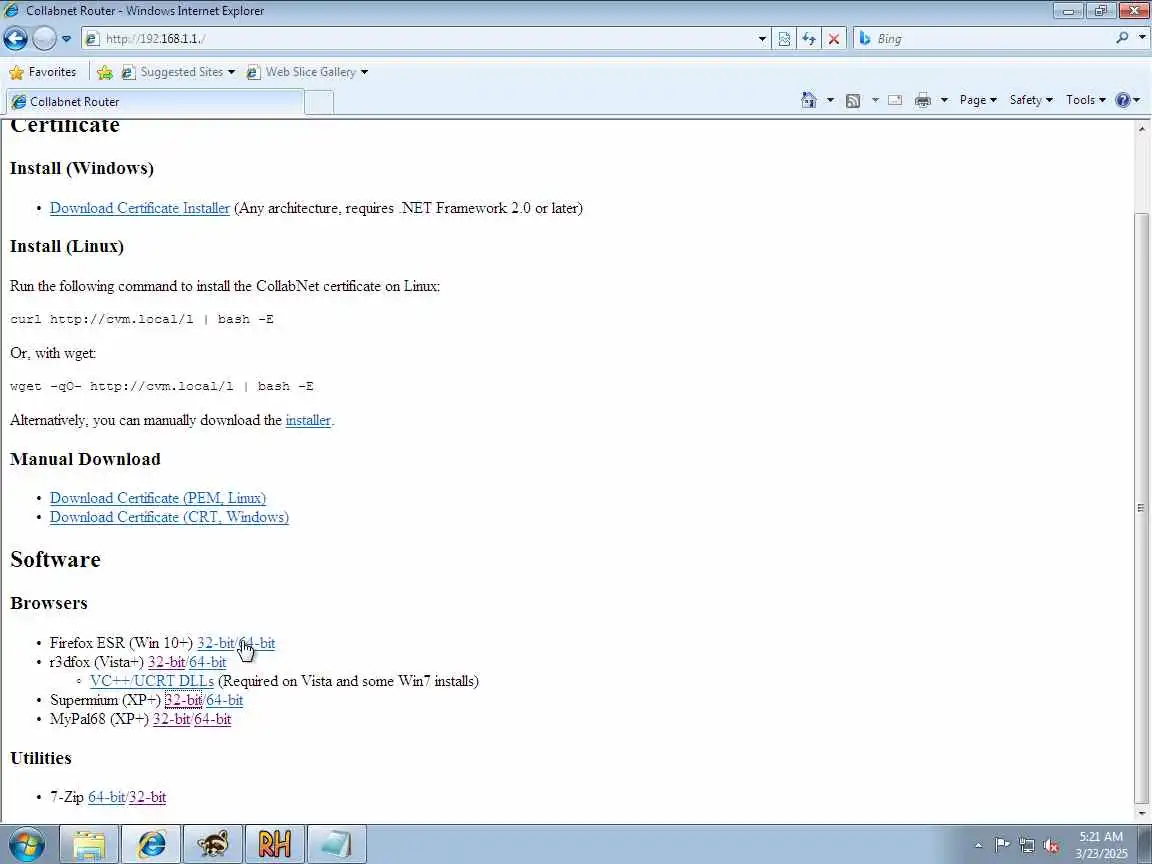Click Supermium 64-bit link
Image resolution: width=1152 pixels, height=864 pixels.
pyautogui.click(x=225, y=700)
